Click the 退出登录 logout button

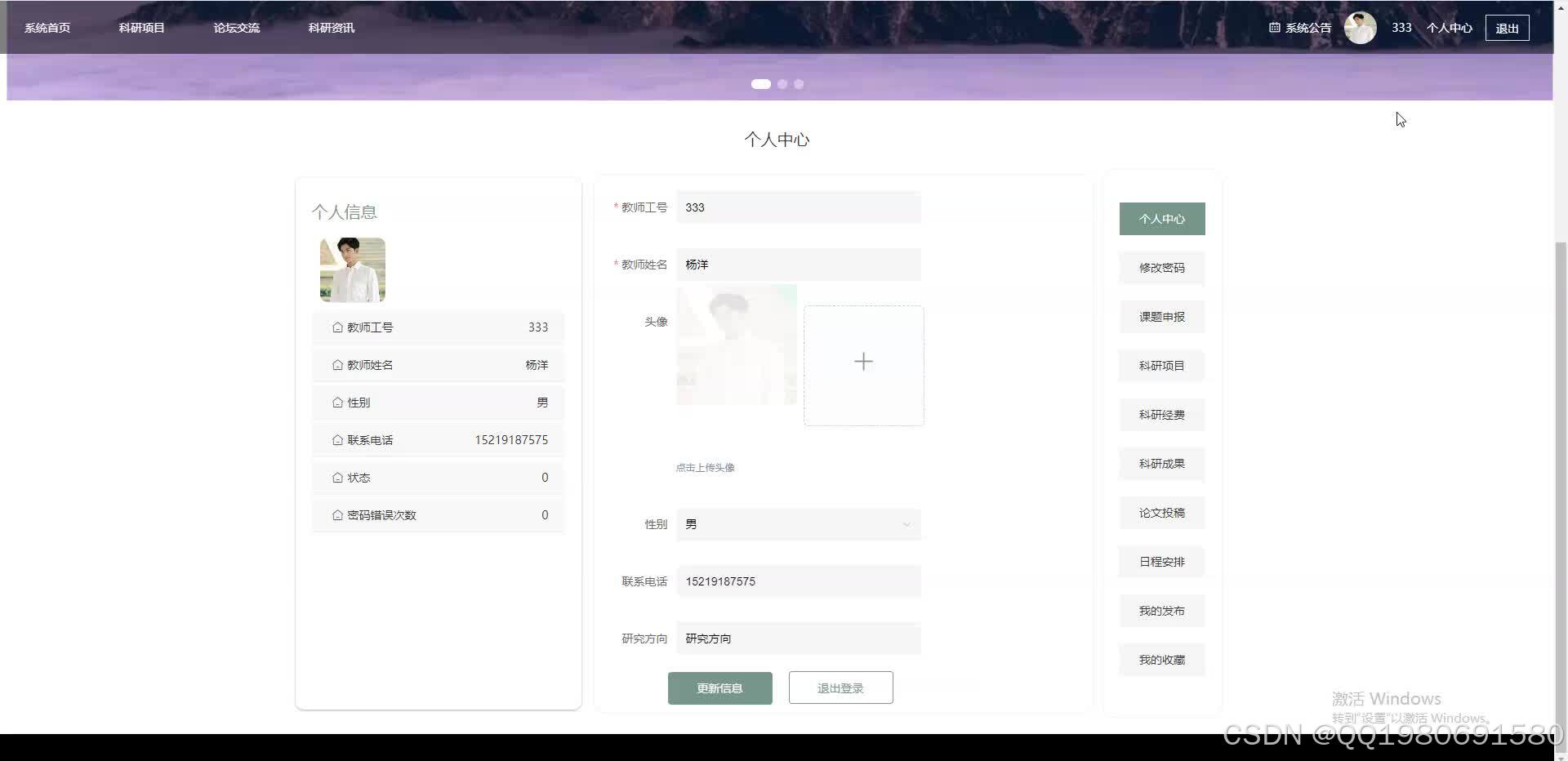click(x=840, y=688)
